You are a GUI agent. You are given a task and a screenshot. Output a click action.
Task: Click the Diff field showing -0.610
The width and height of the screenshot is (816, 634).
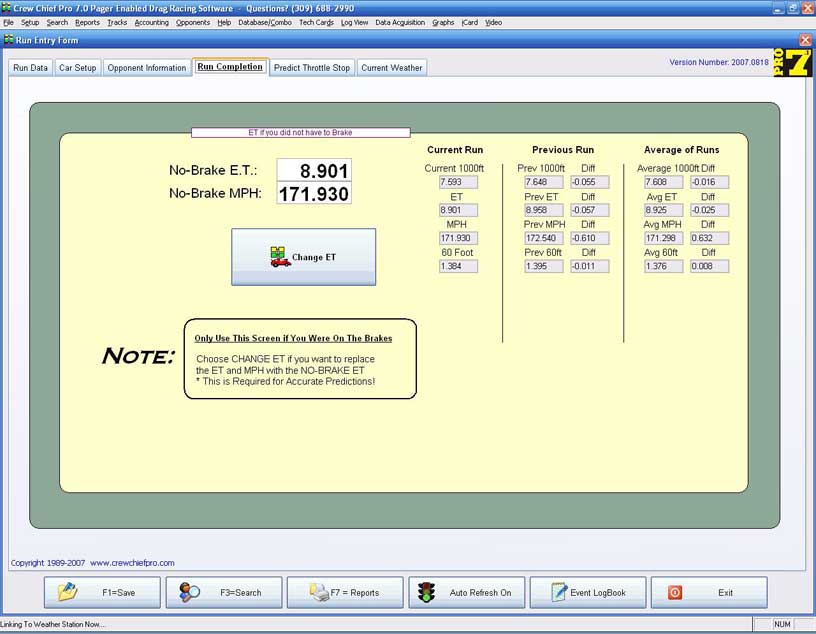[x=590, y=238]
